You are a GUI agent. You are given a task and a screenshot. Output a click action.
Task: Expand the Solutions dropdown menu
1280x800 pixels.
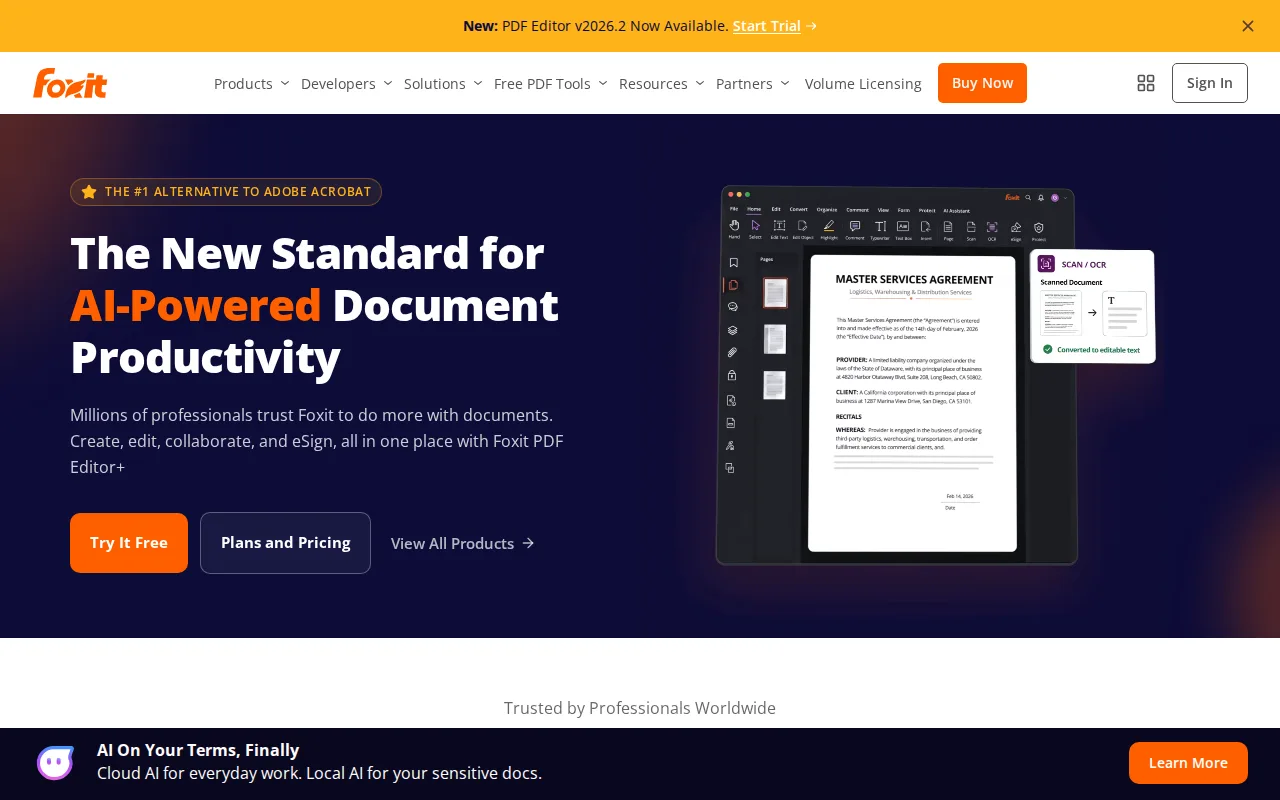point(444,83)
